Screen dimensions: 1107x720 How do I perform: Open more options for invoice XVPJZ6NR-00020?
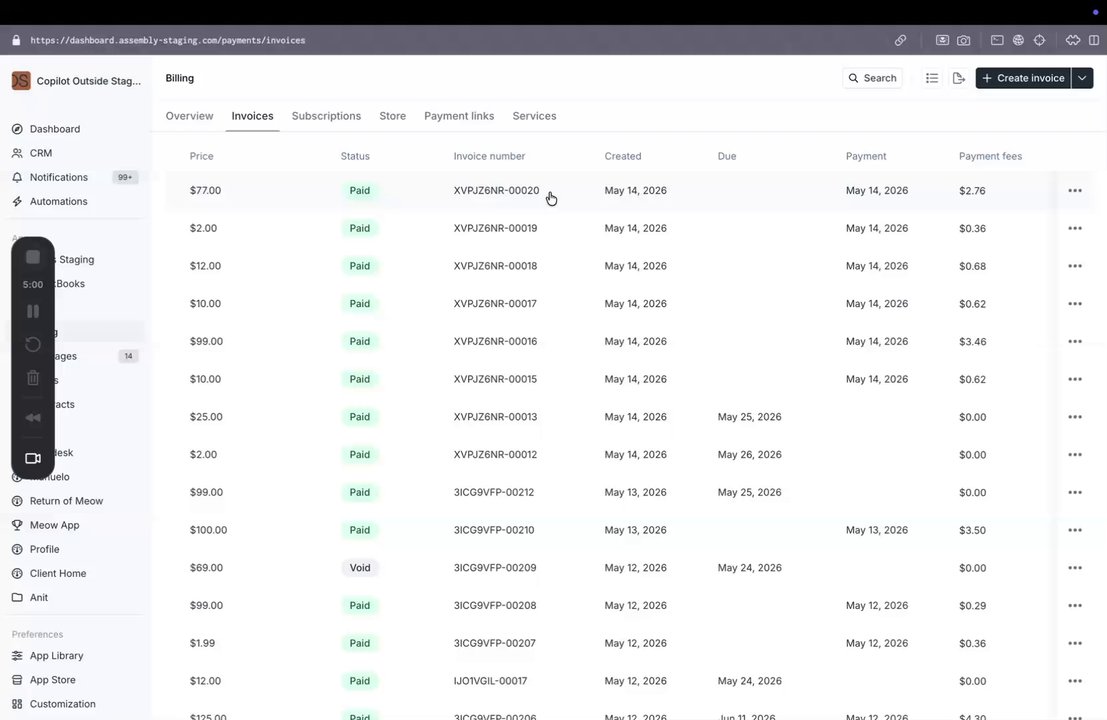point(1075,191)
